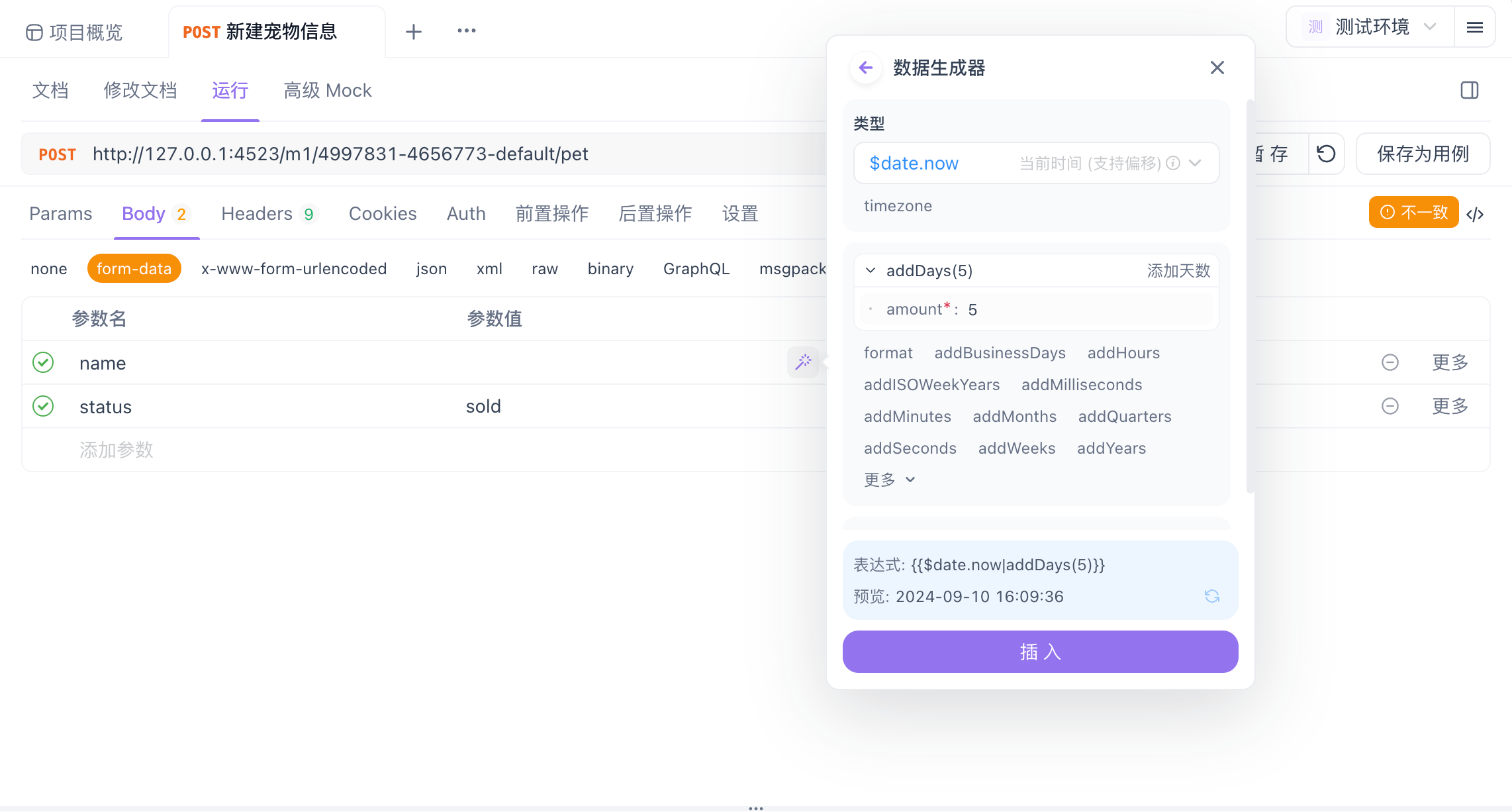This screenshot has width=1512, height=812.
Task: Toggle the status parameter checkbox on
Action: (x=43, y=406)
